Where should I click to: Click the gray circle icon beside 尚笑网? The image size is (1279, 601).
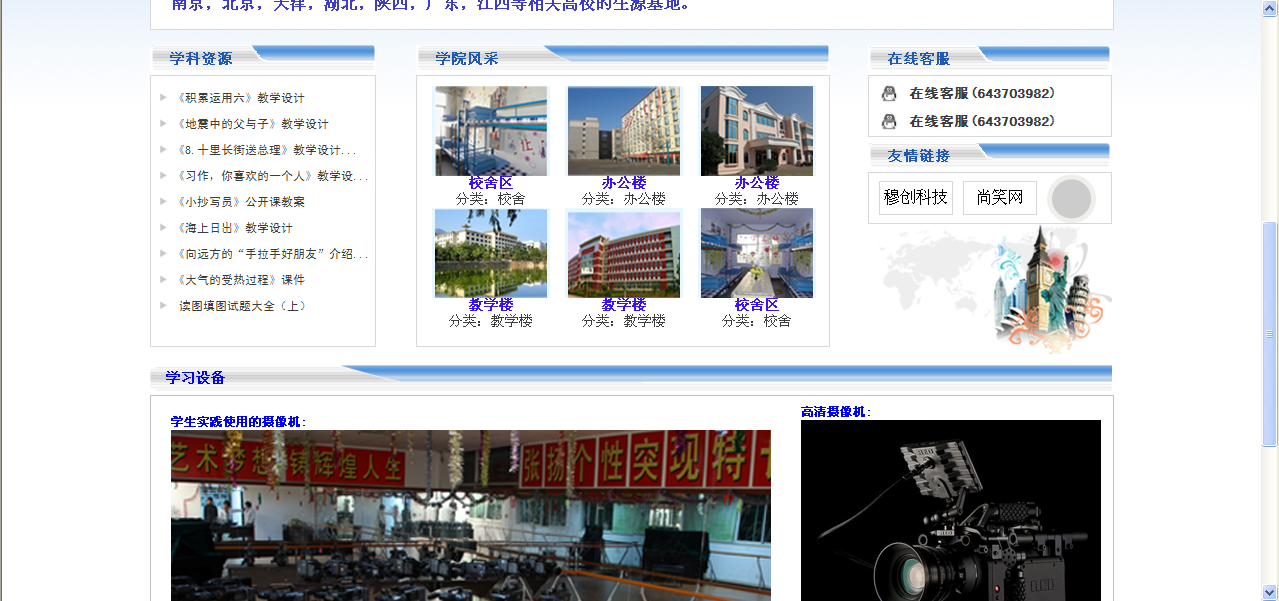(x=1071, y=198)
